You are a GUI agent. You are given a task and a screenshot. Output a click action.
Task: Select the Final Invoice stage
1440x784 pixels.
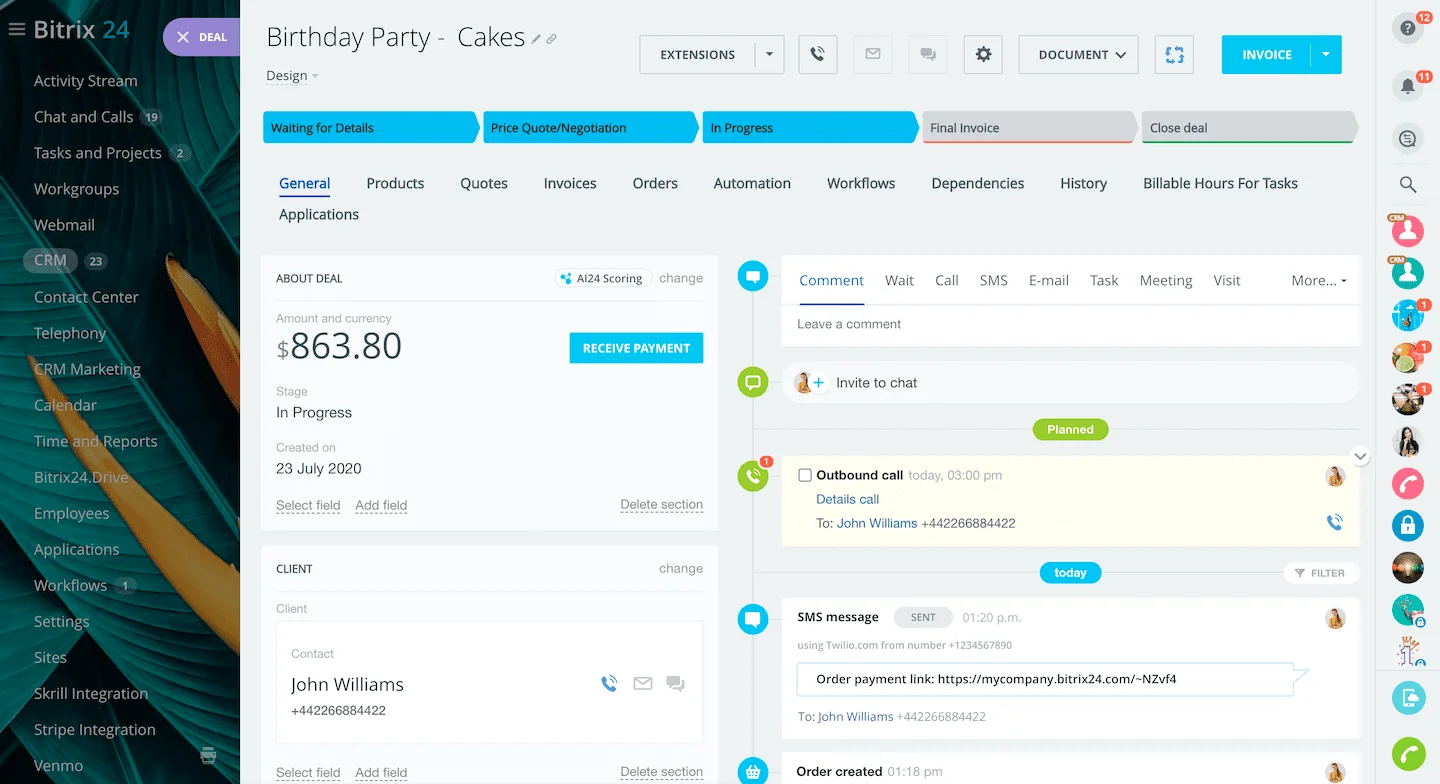[1028, 128]
